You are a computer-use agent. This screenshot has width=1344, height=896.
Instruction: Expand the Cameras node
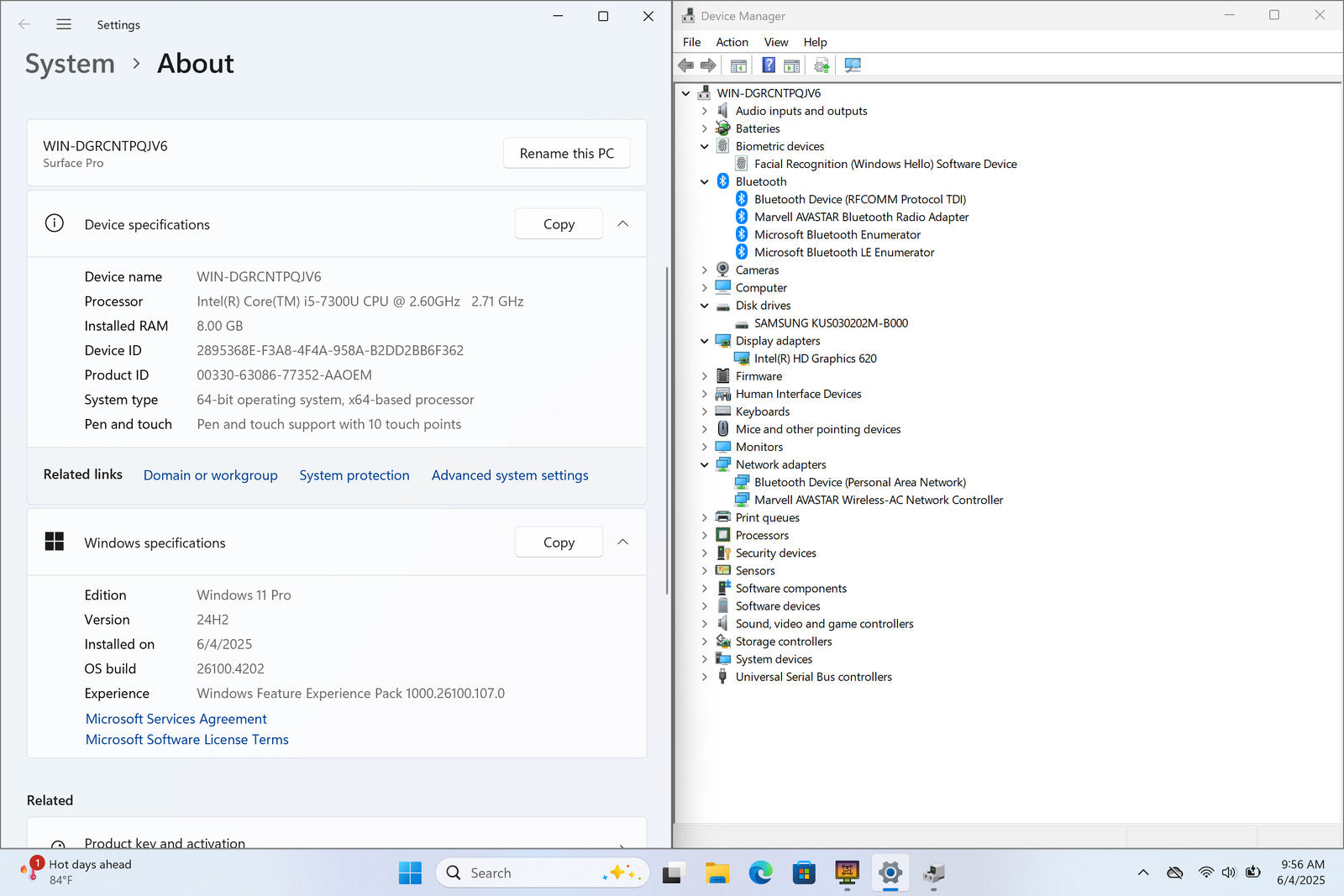point(705,270)
